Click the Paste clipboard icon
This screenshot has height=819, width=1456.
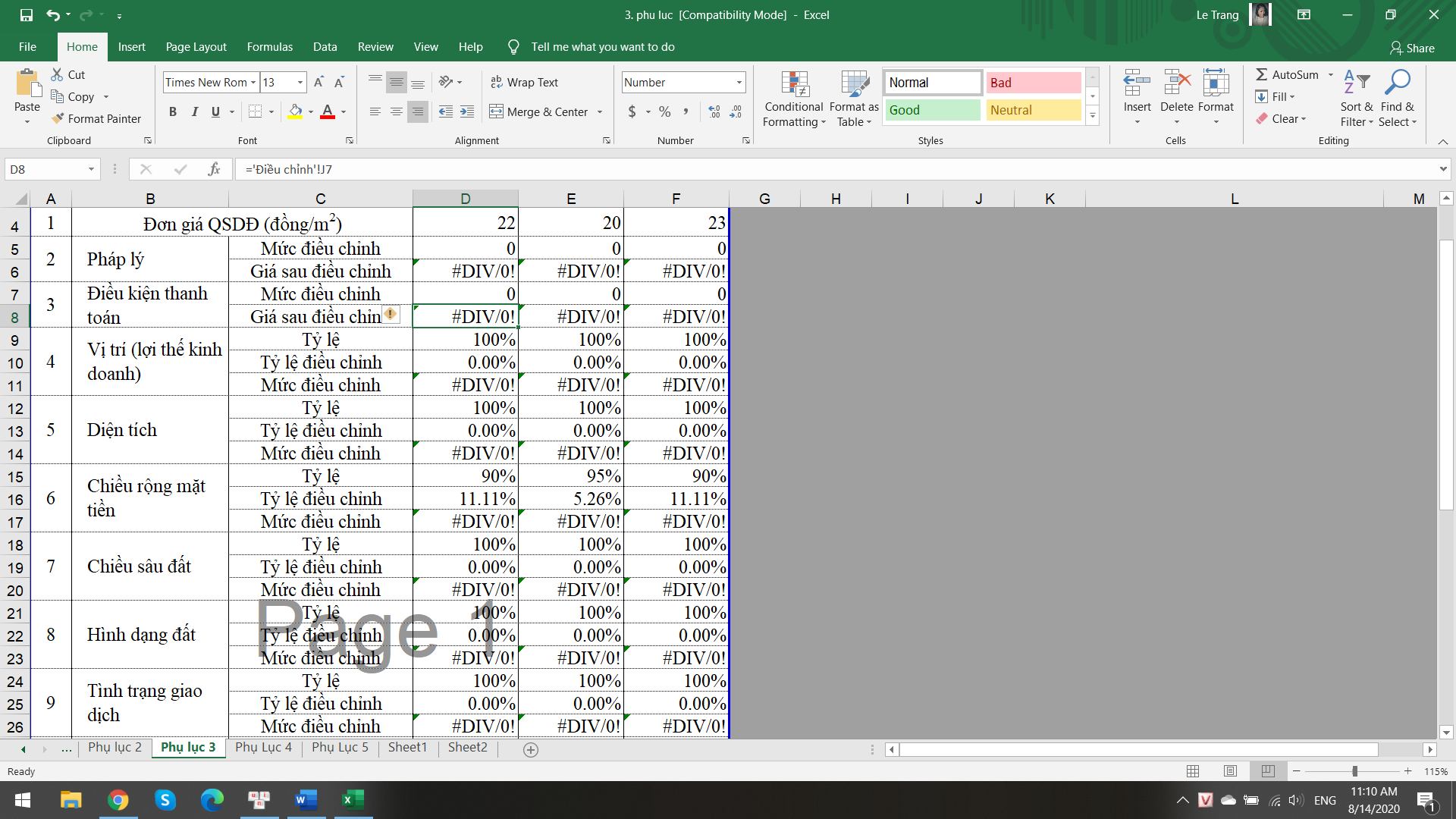pyautogui.click(x=27, y=83)
